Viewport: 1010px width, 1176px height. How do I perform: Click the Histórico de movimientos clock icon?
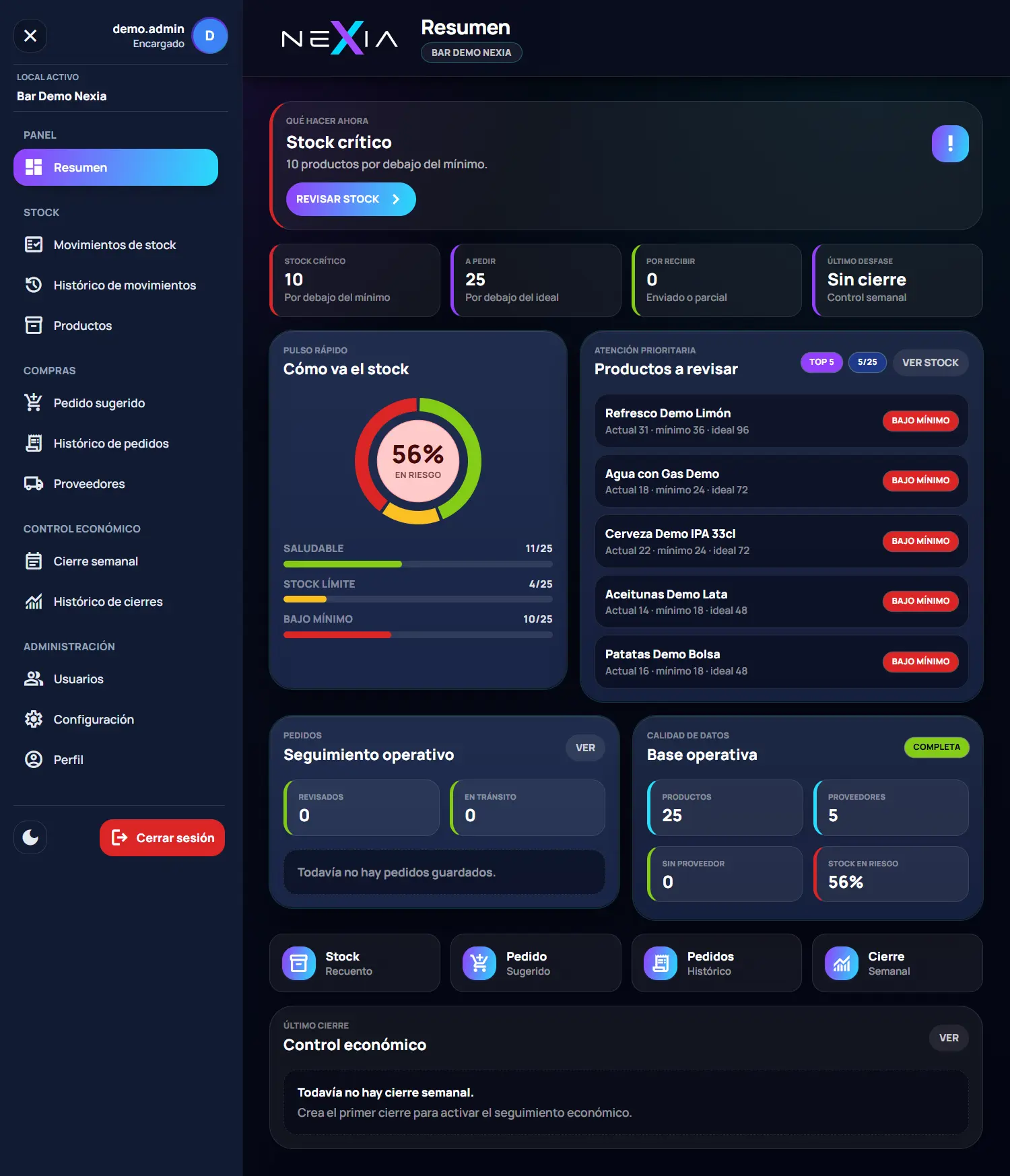[x=34, y=285]
